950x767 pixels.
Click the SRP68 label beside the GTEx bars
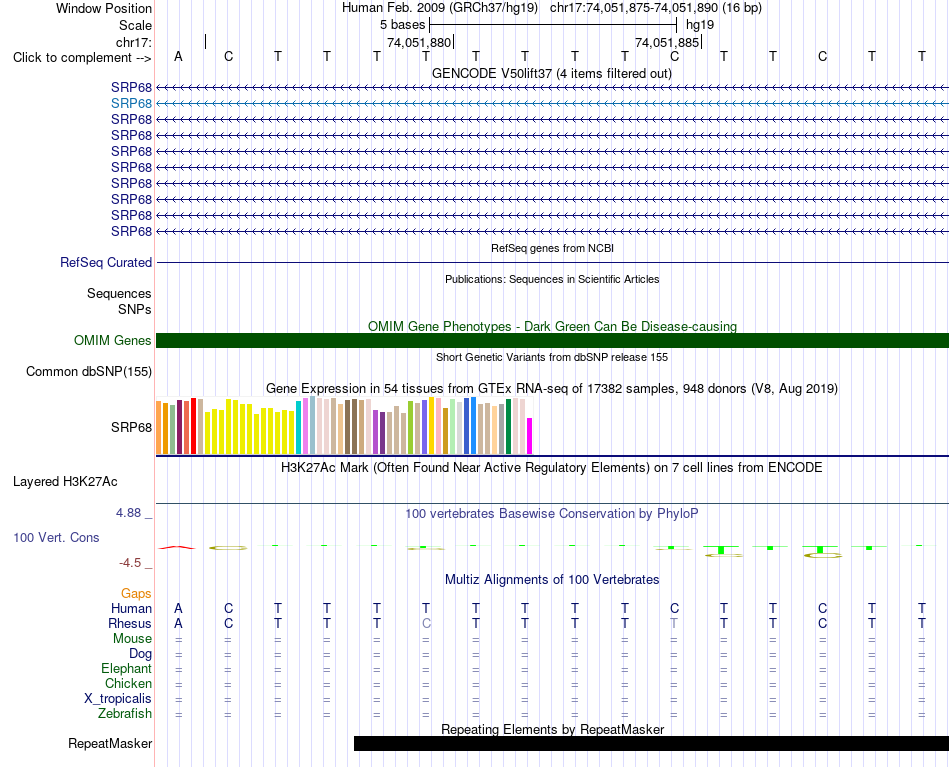click(131, 428)
